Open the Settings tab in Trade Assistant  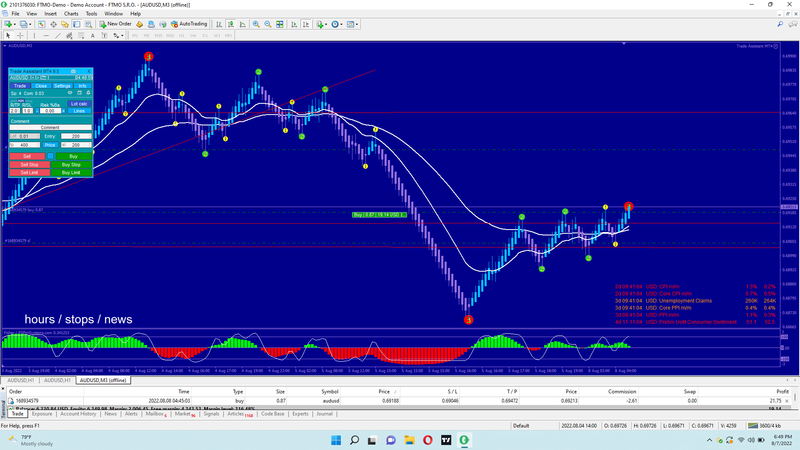coord(62,86)
